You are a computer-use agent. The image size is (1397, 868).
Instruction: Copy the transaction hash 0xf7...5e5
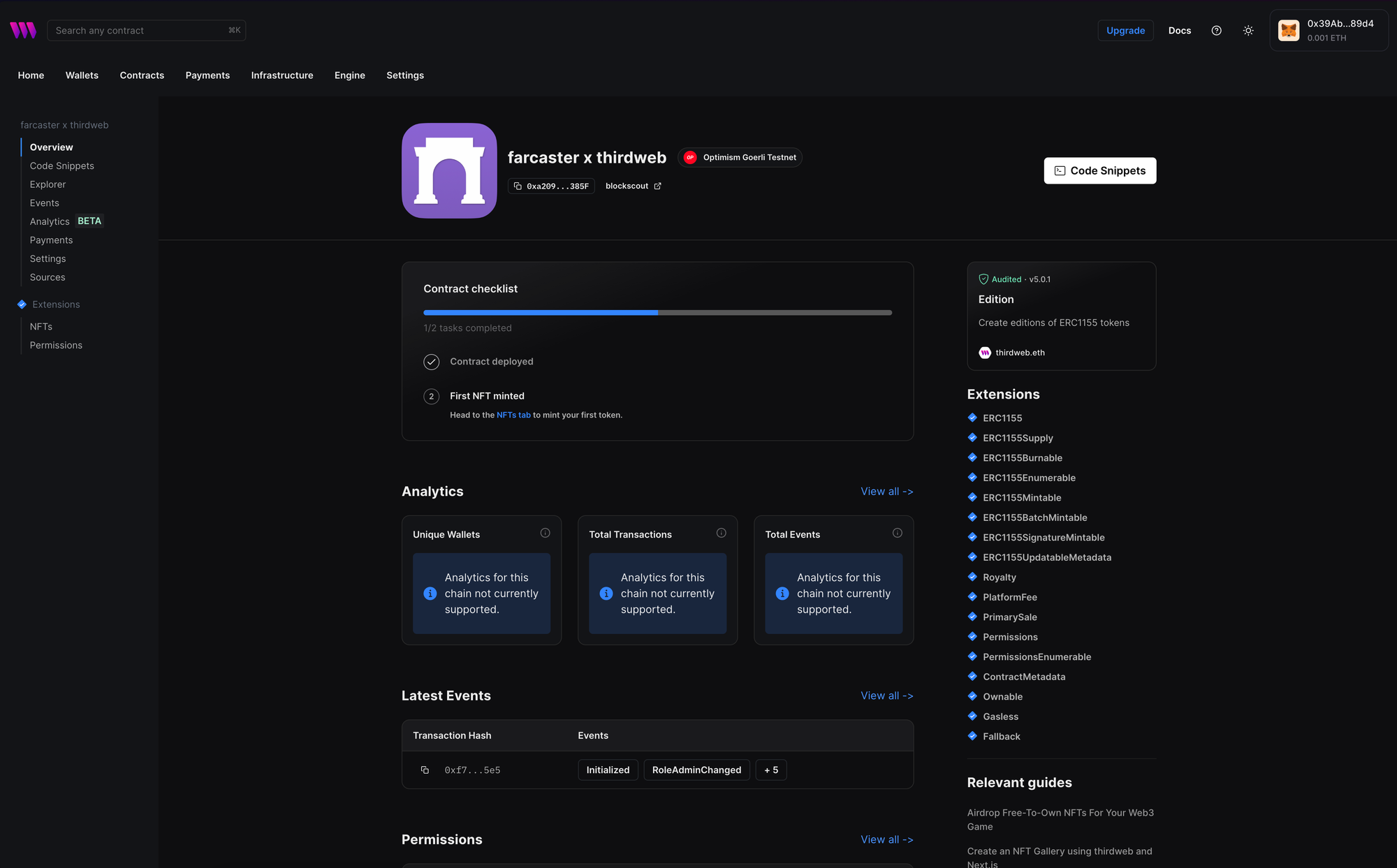click(425, 770)
